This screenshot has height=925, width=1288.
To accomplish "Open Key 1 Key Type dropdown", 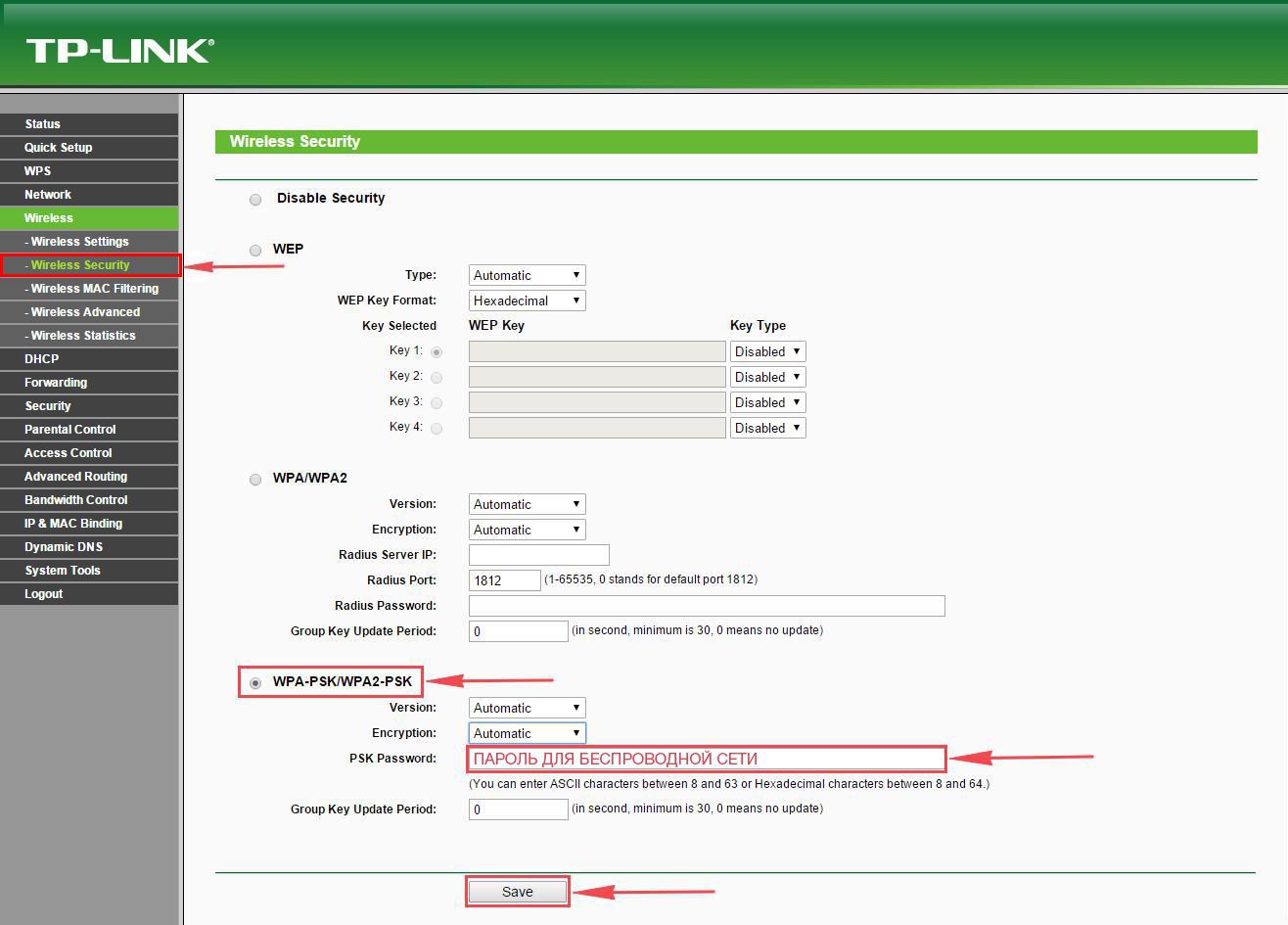I will click(768, 351).
